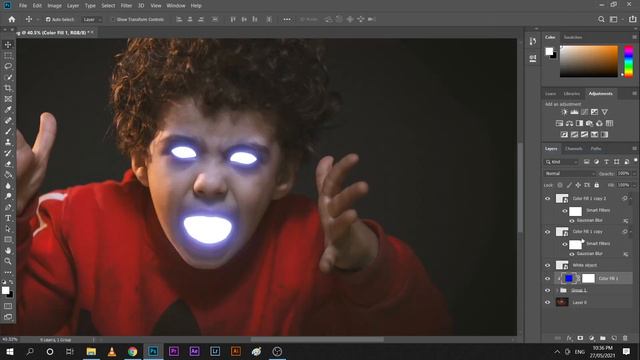Image resolution: width=640 pixels, height=360 pixels.
Task: Open the Layer/Group auto-select dropdown
Action: tap(92, 19)
